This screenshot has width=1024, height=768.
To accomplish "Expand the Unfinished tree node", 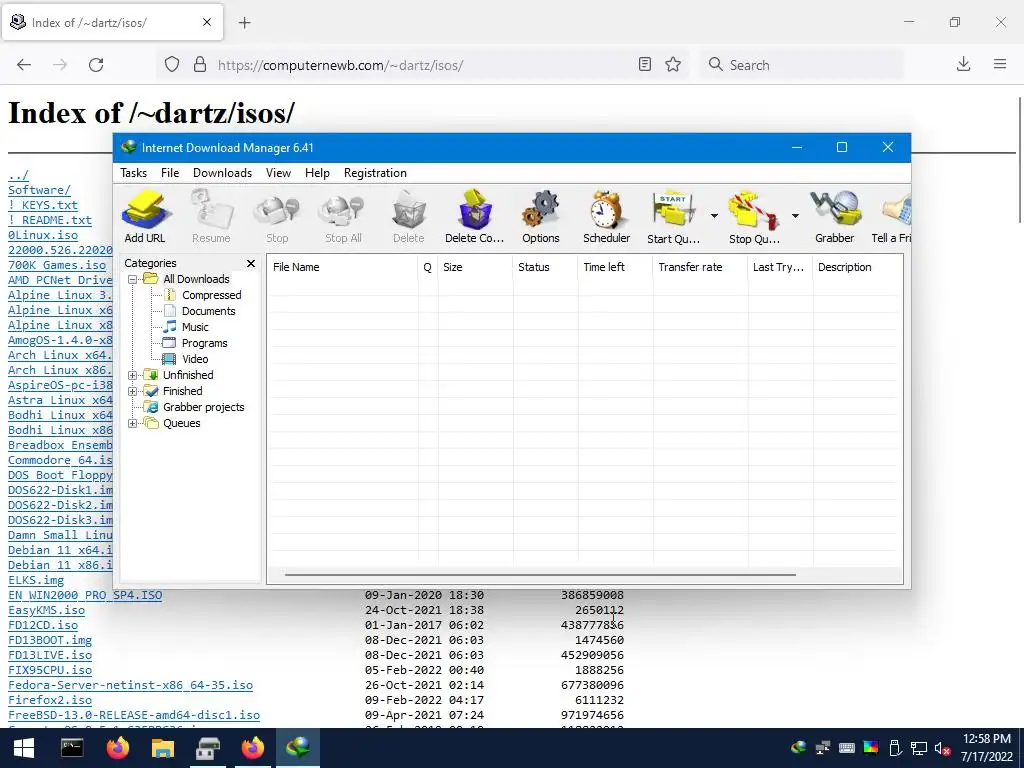I will pyautogui.click(x=133, y=376).
